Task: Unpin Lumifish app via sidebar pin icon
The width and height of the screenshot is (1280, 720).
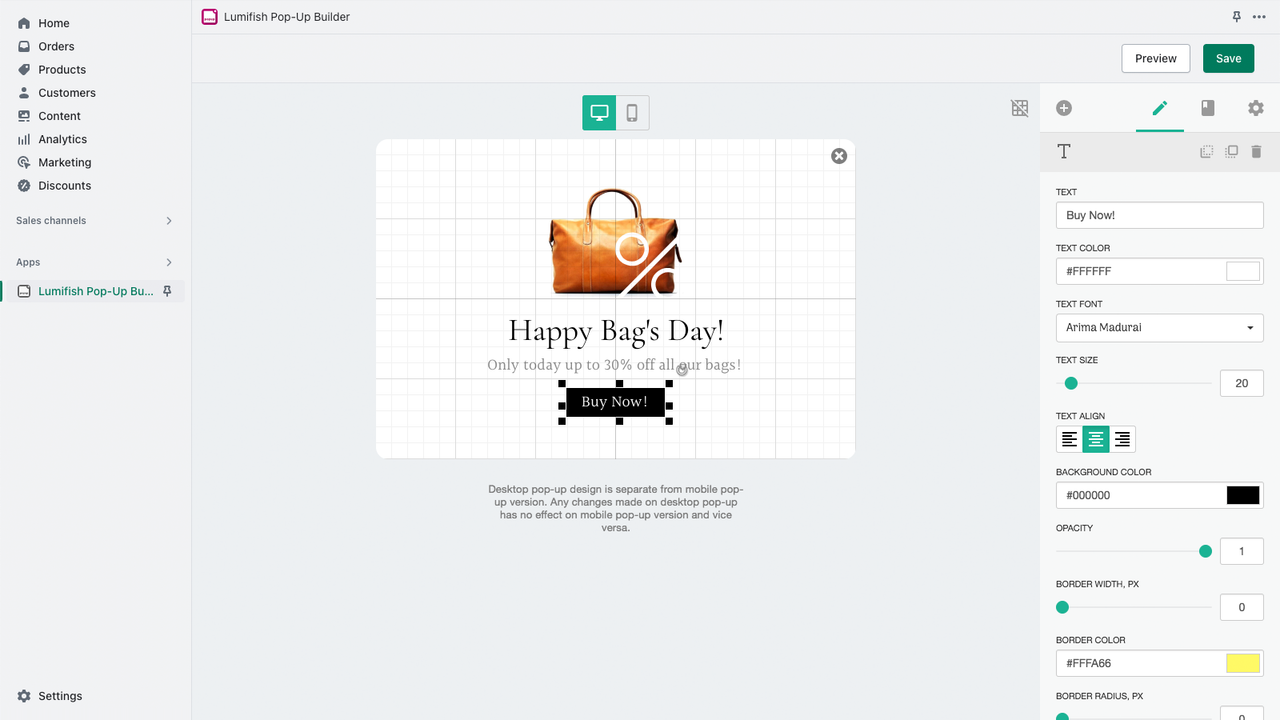Action: [x=167, y=291]
